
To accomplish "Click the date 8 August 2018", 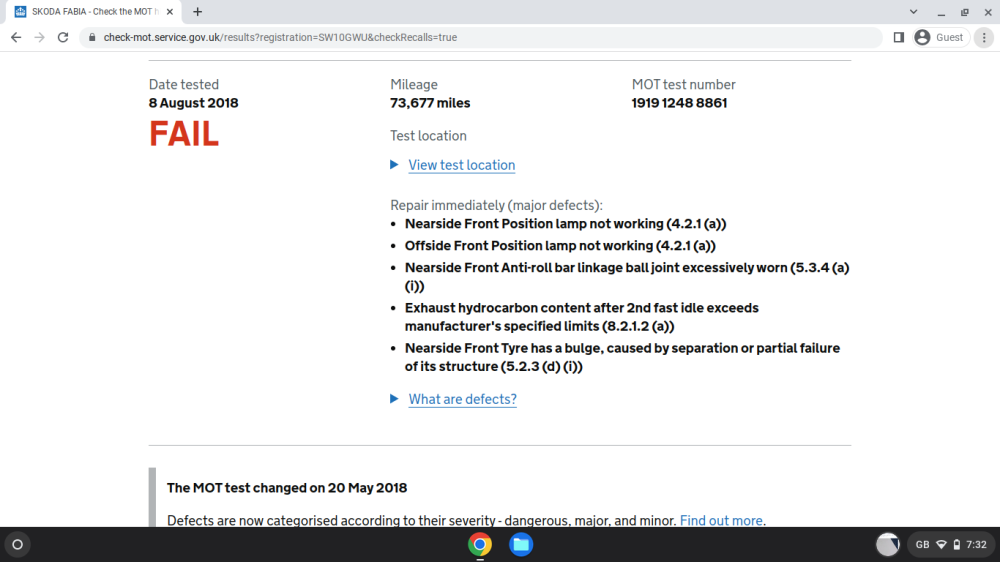I will pyautogui.click(x=193, y=103).
